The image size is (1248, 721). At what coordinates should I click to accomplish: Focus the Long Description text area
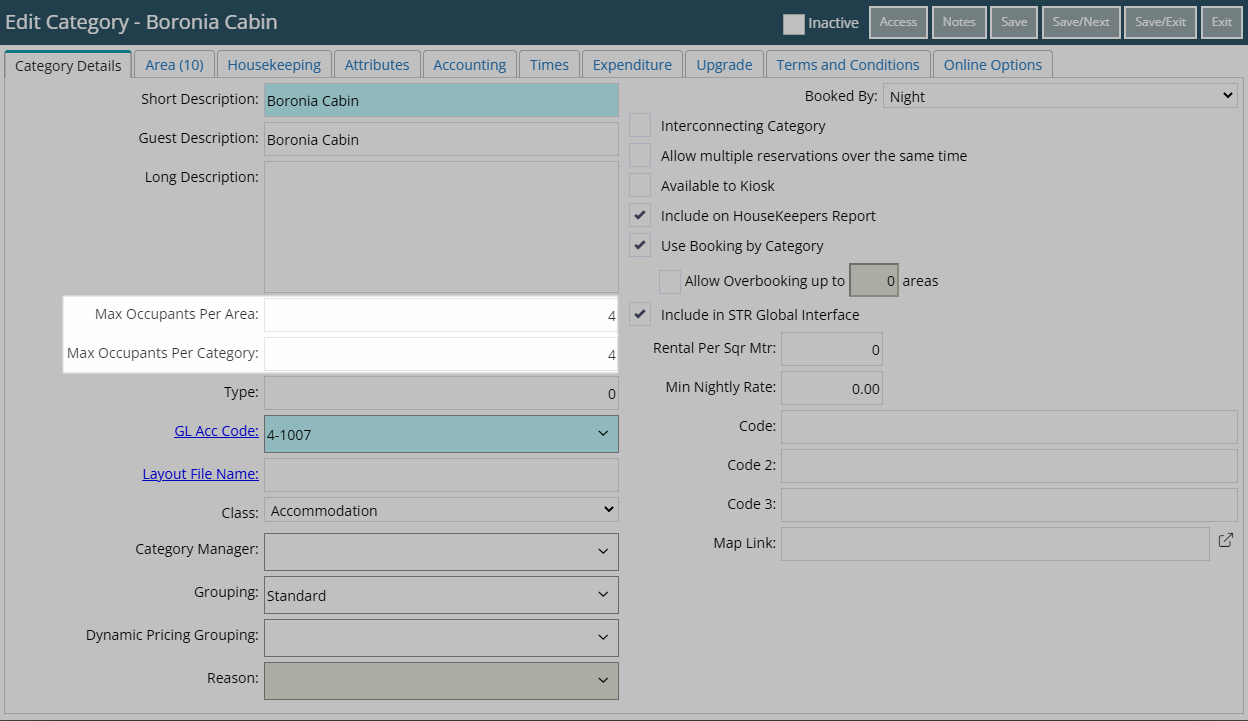click(441, 227)
